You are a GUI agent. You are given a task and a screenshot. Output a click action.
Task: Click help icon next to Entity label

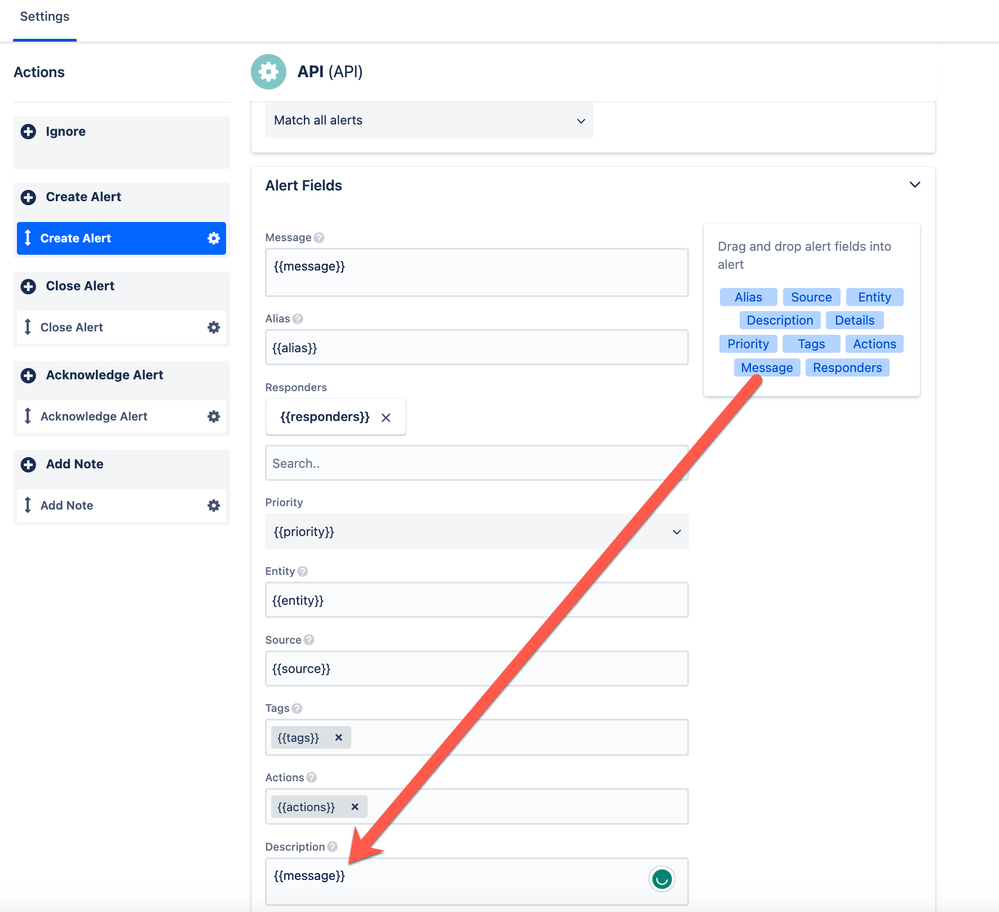[x=303, y=572]
